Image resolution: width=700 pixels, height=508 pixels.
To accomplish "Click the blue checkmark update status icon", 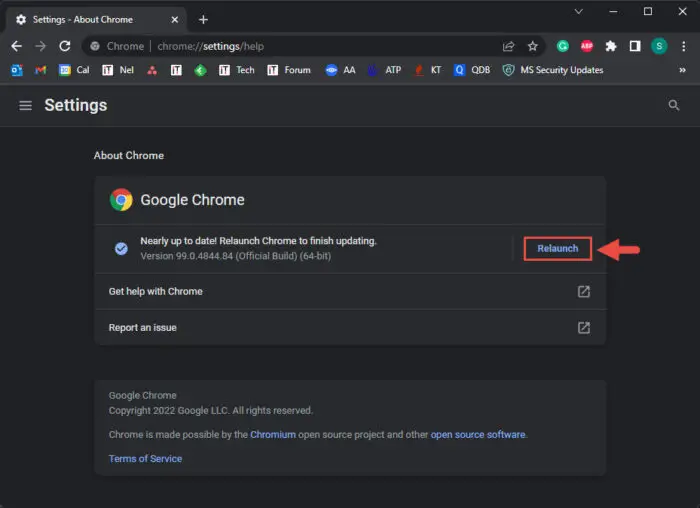I will (121, 249).
